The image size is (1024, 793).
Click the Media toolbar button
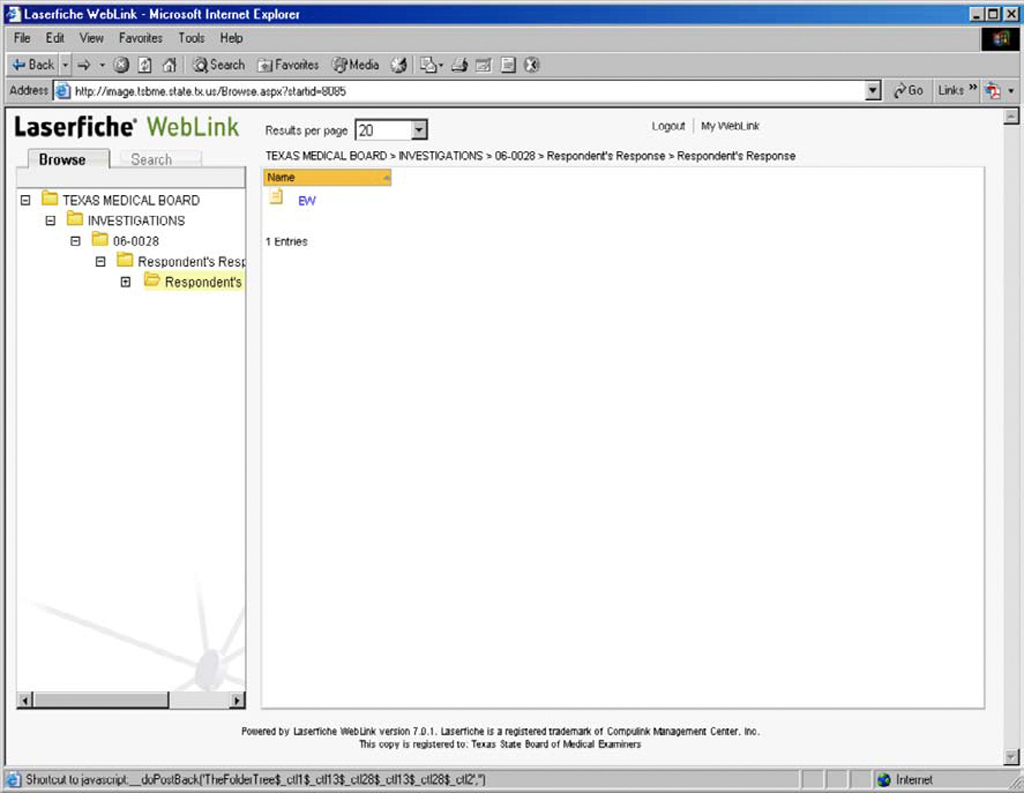pos(356,64)
